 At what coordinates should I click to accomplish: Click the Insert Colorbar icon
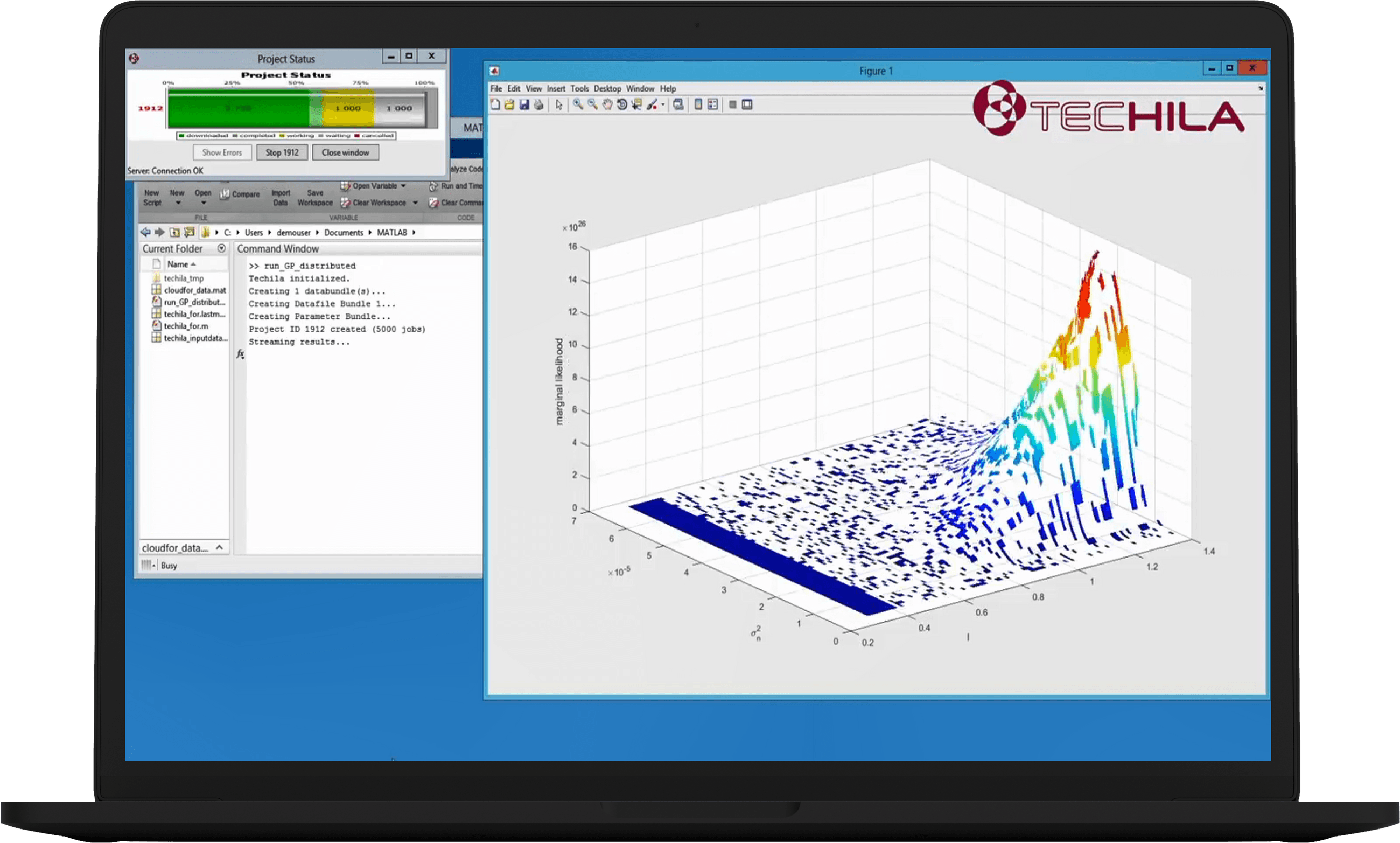(698, 104)
